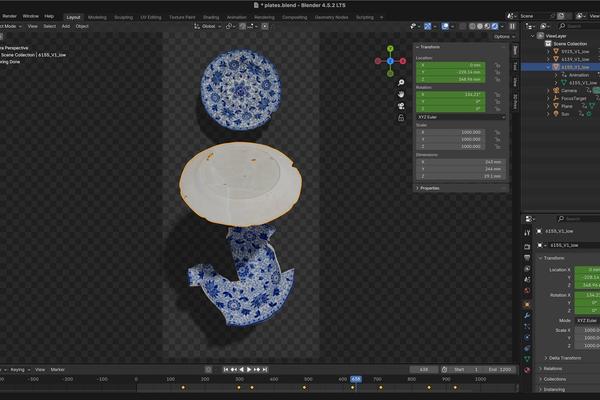Collapse the Transform panel in sidebar
This screenshot has width=600, height=400.
(428, 47)
